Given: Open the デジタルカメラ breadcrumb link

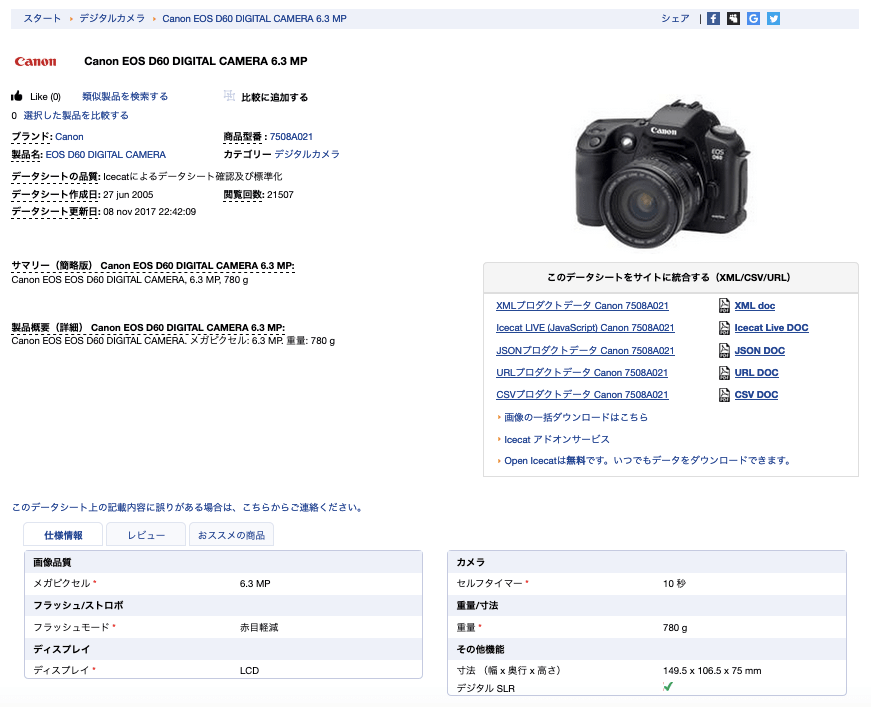Looking at the screenshot, I should [x=112, y=18].
